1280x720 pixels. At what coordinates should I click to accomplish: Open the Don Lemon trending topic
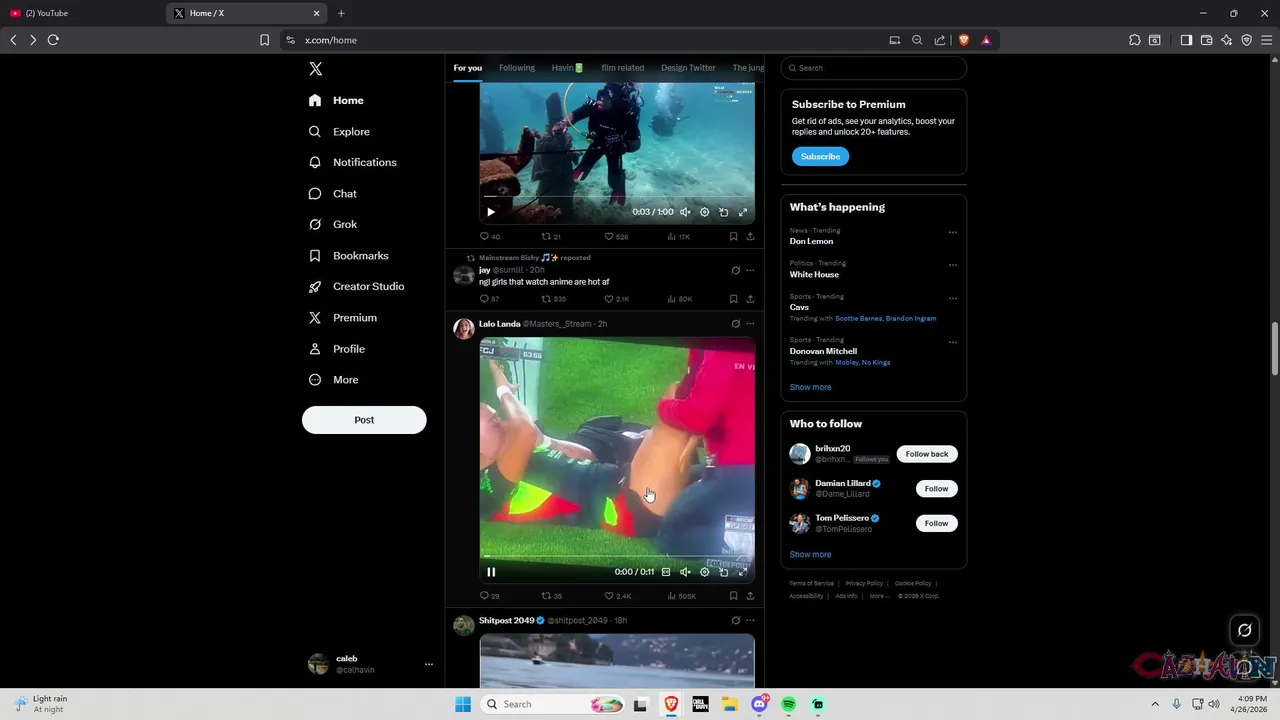(x=811, y=241)
